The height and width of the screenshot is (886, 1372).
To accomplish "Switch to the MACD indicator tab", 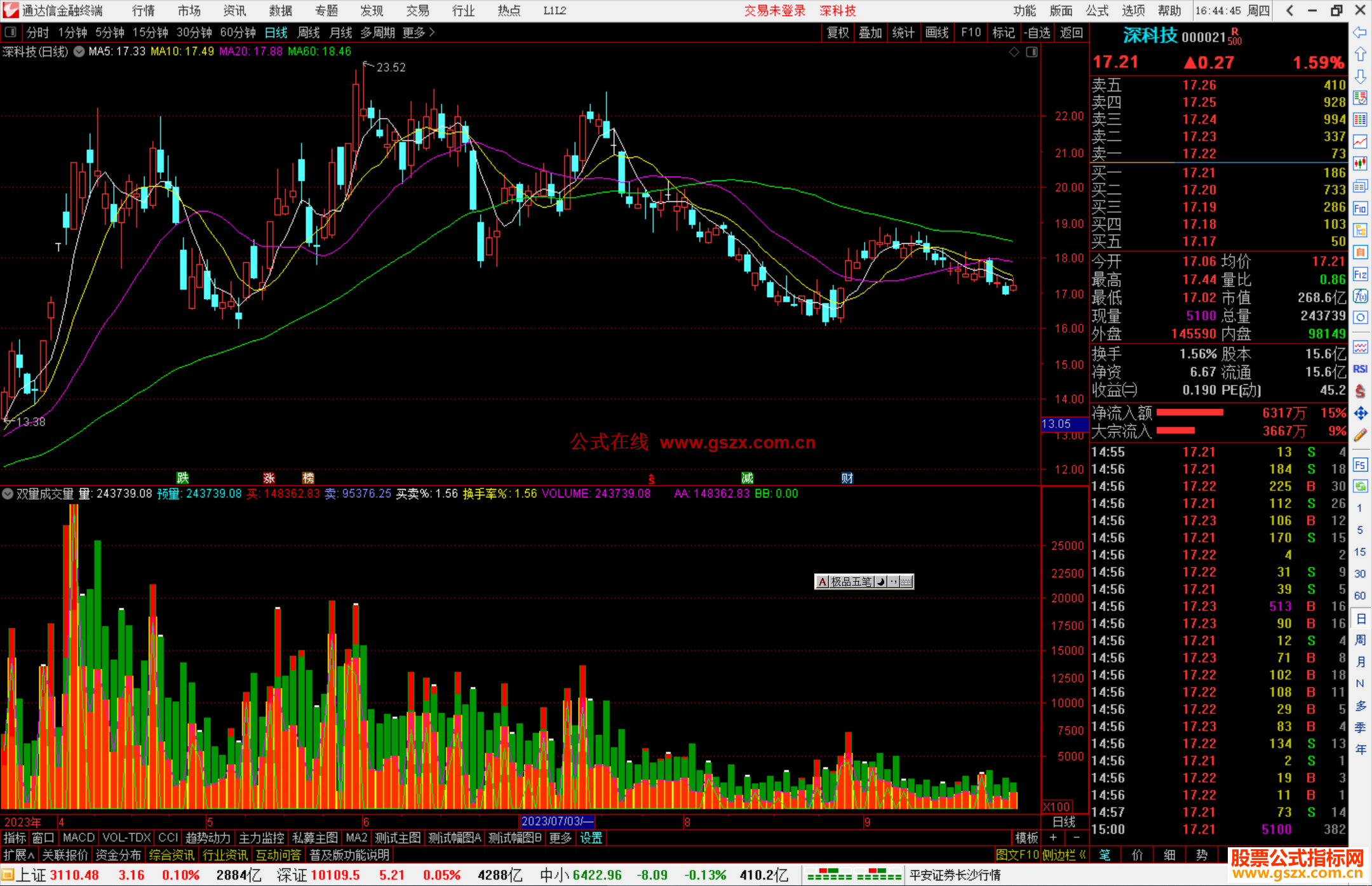I will coord(78,838).
